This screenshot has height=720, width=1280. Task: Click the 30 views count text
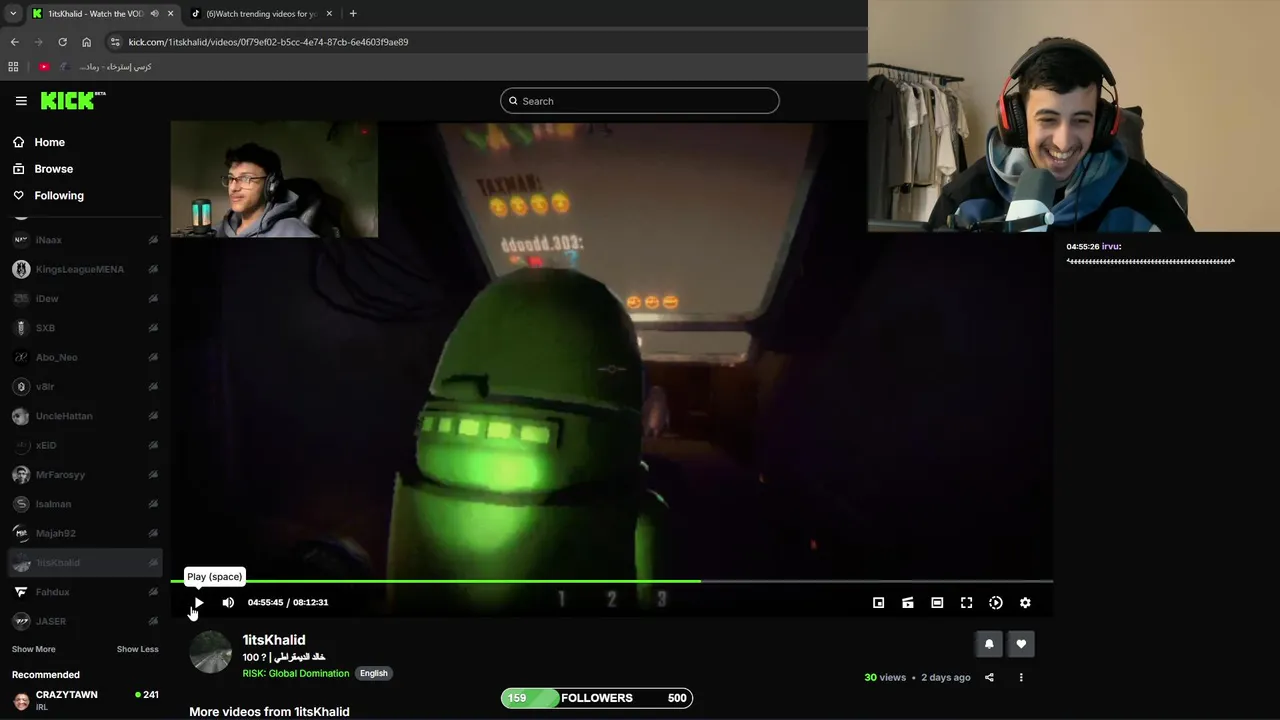point(885,677)
